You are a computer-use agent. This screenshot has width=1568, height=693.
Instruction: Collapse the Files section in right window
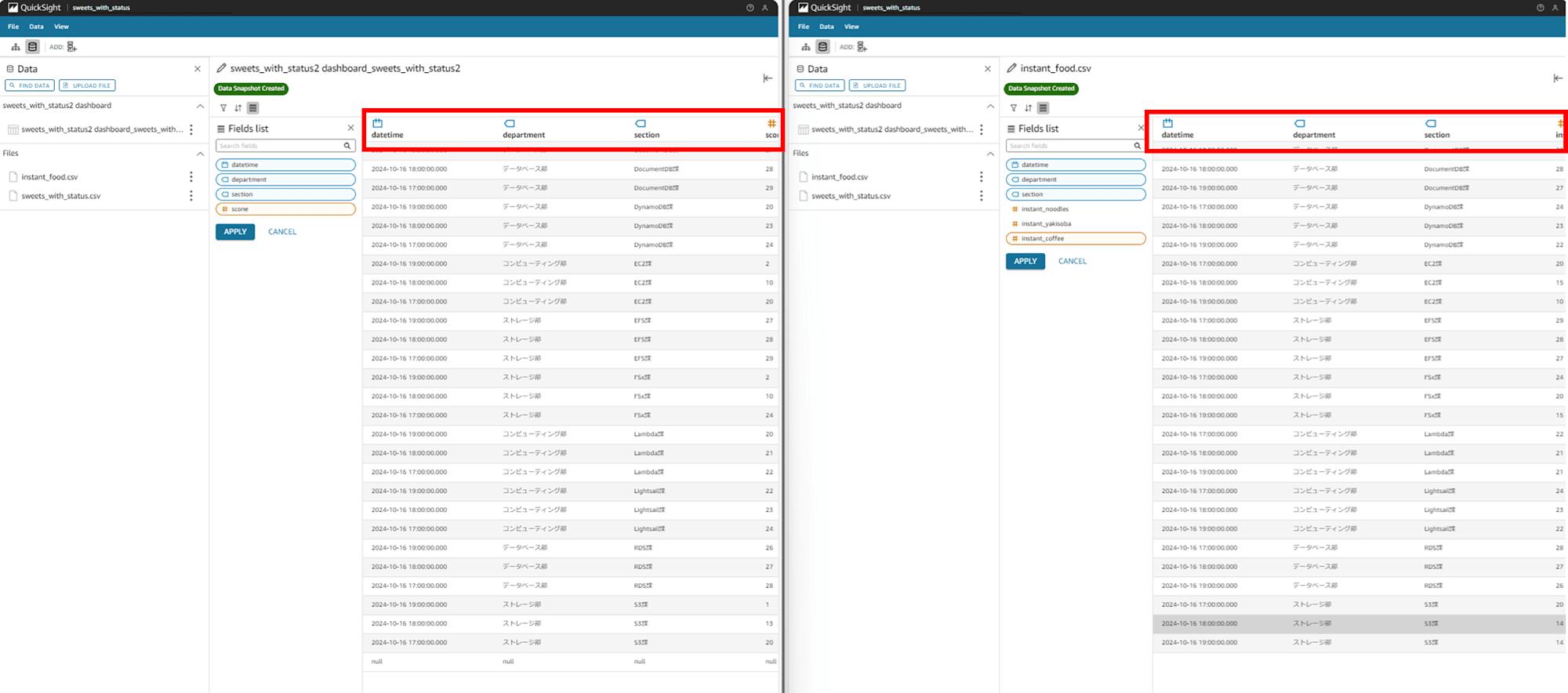pyautogui.click(x=990, y=154)
